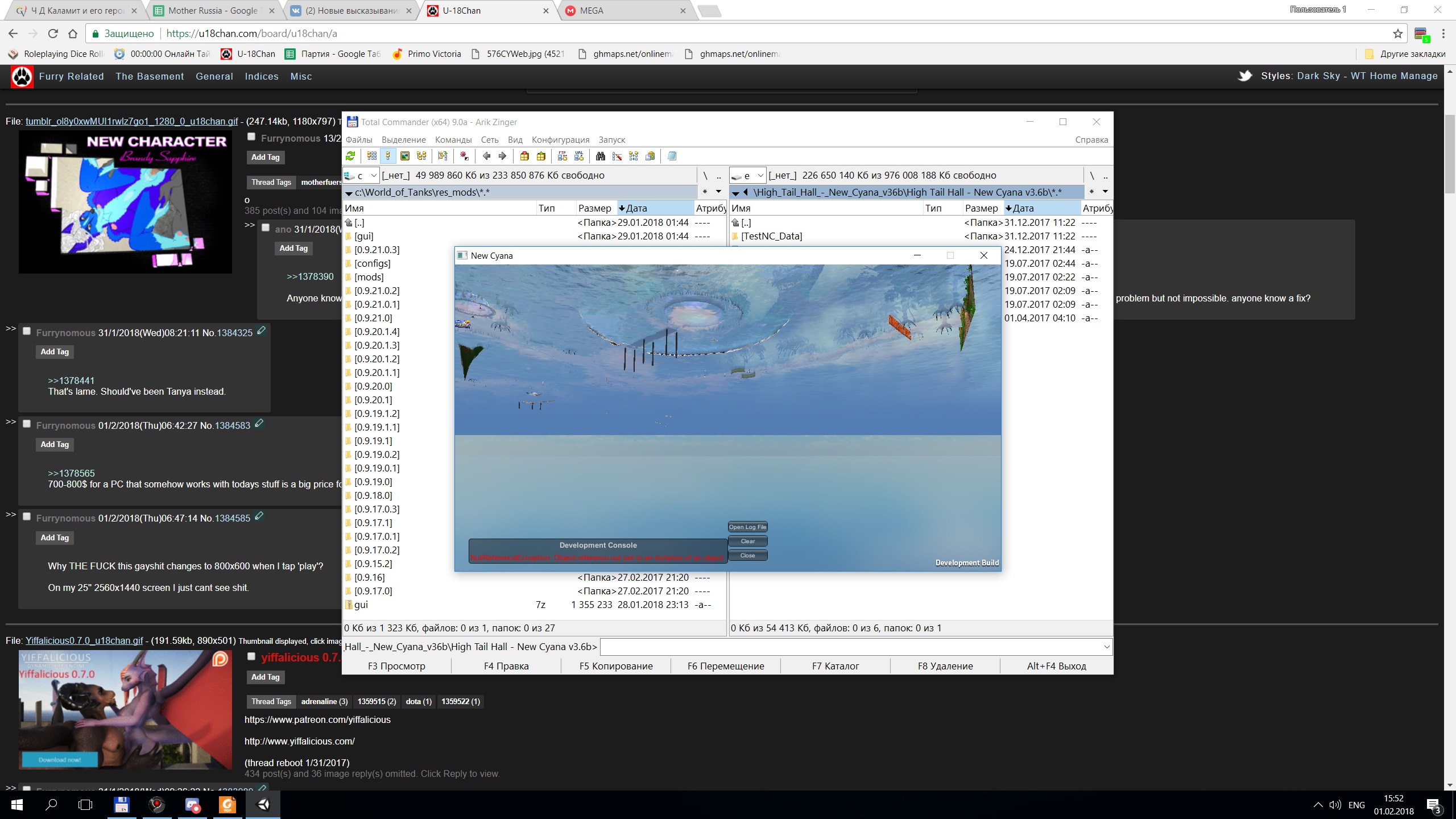Click the multi-rename tool pencil icon
Screen dimensions: 1456x819
coord(617,156)
